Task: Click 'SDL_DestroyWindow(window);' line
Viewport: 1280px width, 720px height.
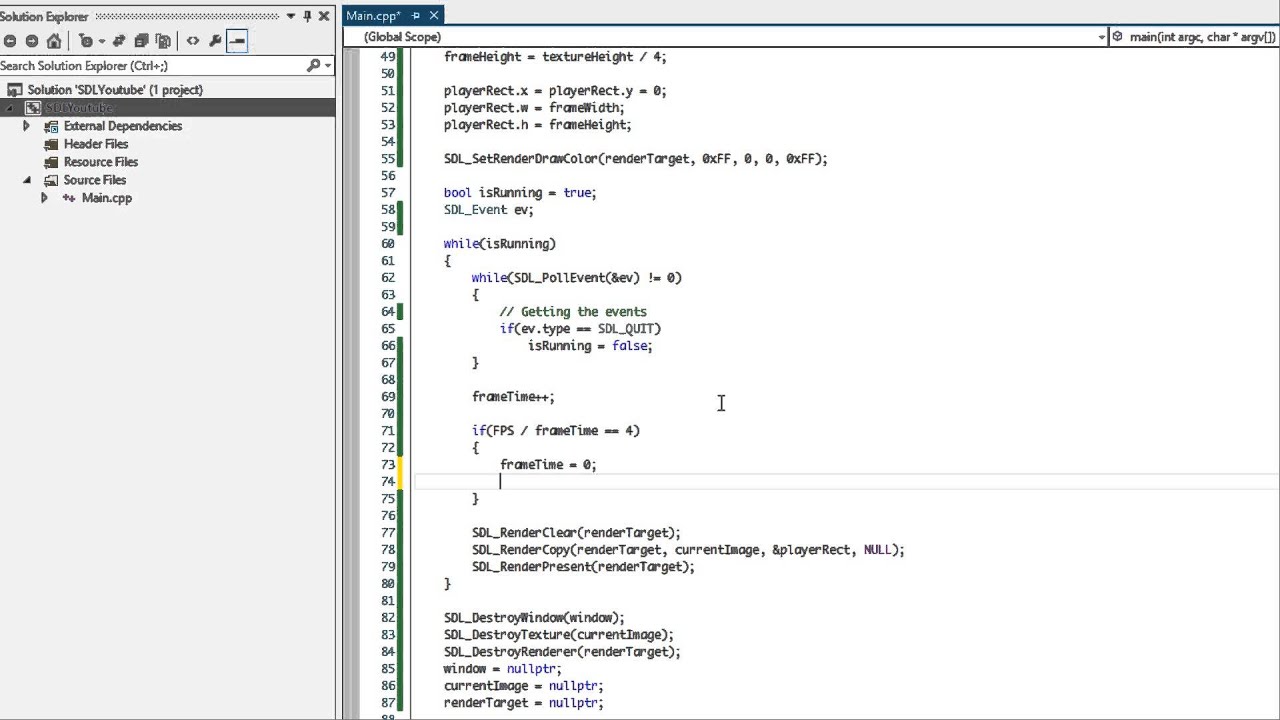Action: click(534, 618)
